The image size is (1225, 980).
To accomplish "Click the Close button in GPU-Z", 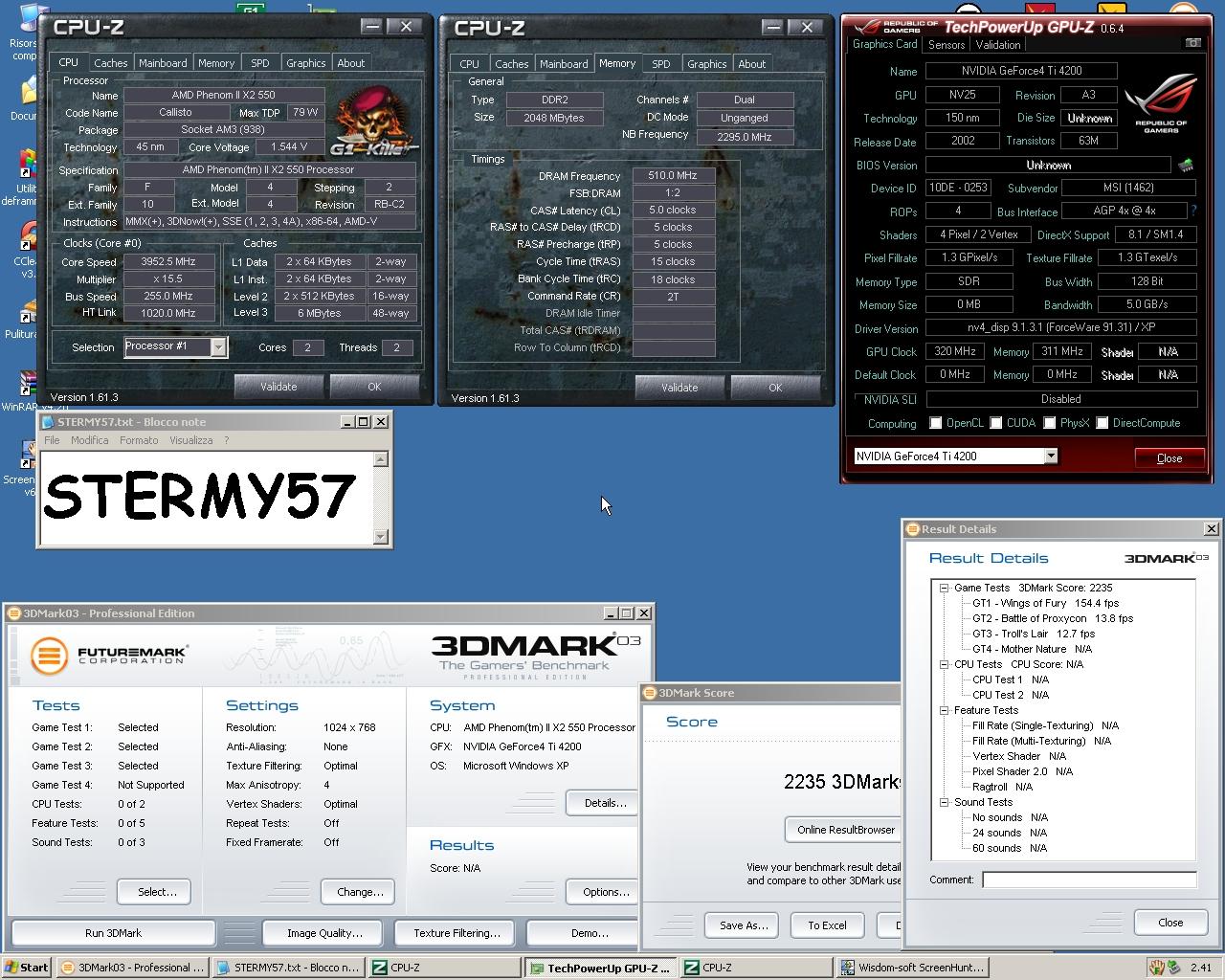I will tap(1169, 458).
